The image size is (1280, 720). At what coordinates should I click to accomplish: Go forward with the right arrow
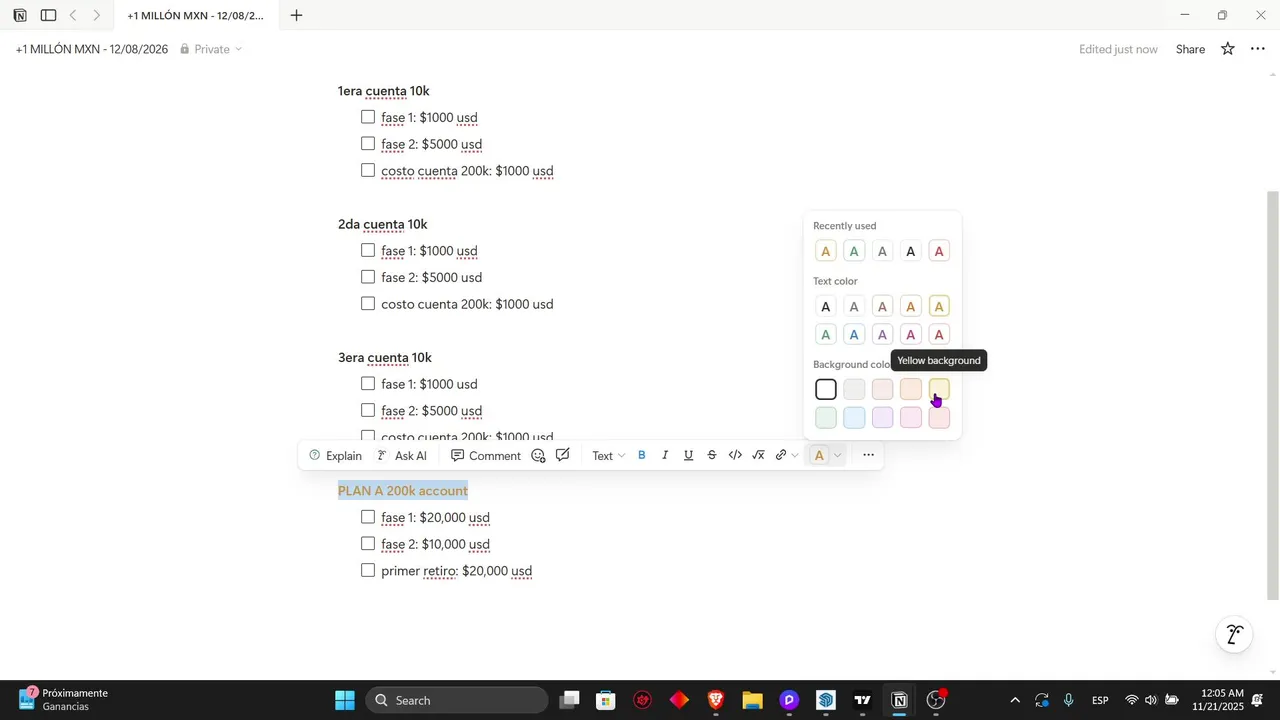(96, 16)
